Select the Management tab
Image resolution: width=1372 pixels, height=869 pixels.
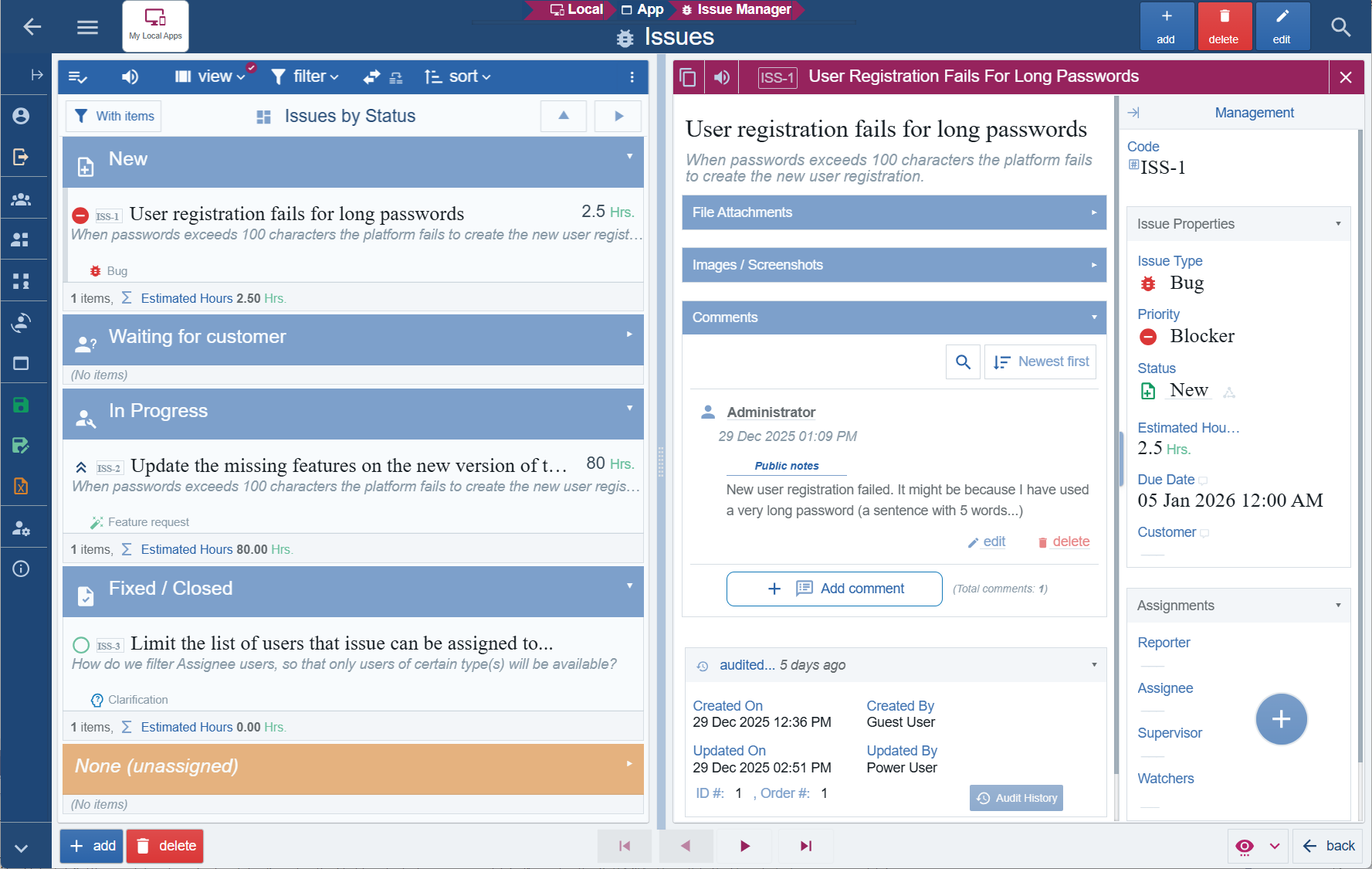click(1253, 112)
